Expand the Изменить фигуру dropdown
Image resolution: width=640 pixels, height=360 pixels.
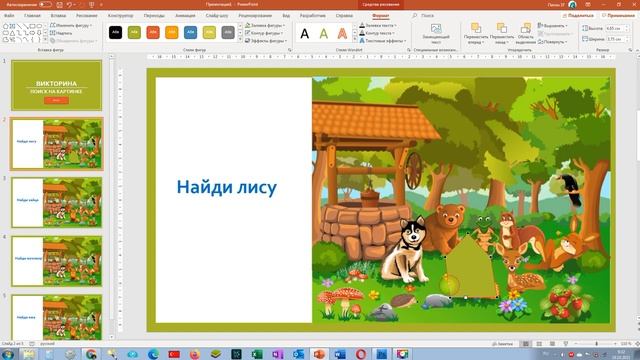pos(71,25)
